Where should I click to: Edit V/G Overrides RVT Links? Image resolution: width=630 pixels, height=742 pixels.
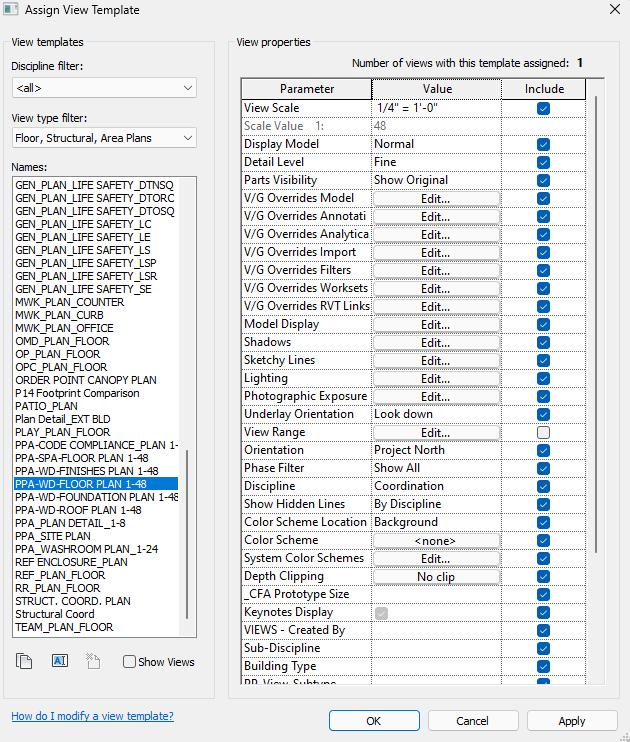tap(436, 307)
